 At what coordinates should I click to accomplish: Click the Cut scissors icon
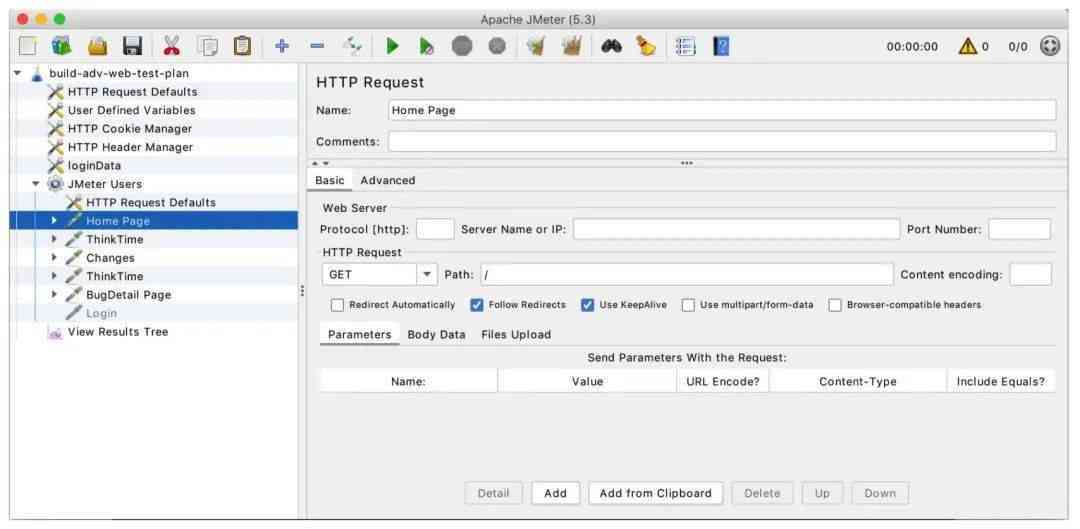172,46
